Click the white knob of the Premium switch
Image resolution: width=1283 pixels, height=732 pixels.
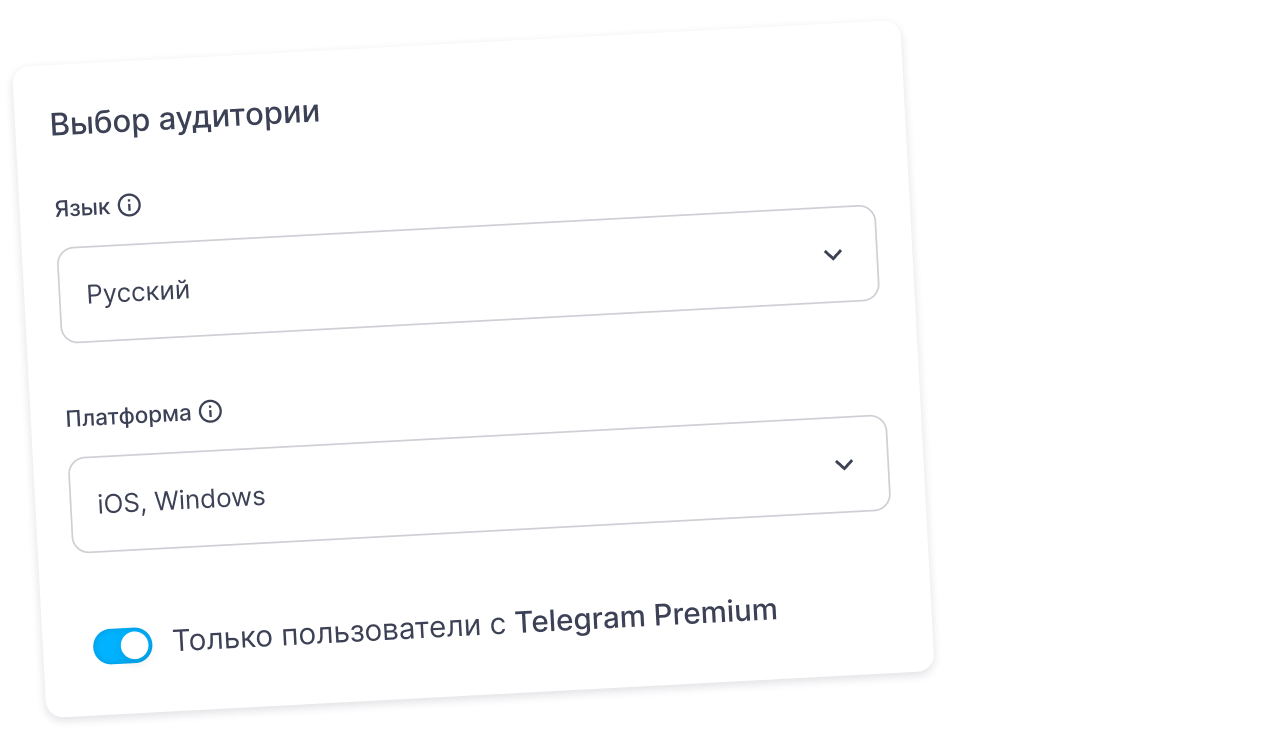point(136,645)
